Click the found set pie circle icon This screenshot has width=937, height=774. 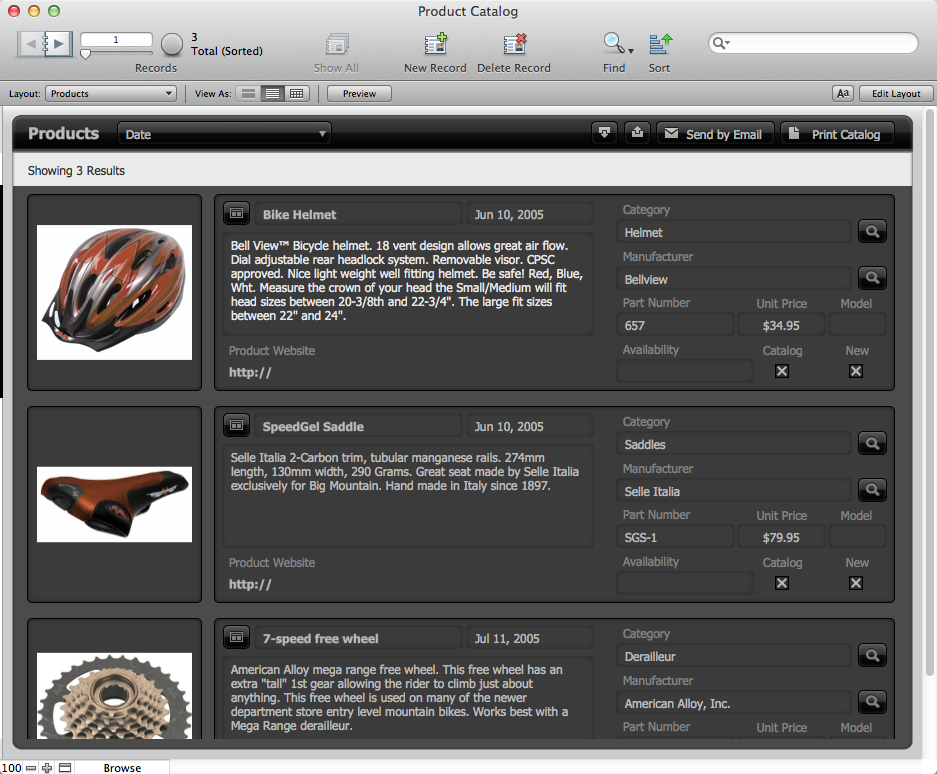coord(172,44)
